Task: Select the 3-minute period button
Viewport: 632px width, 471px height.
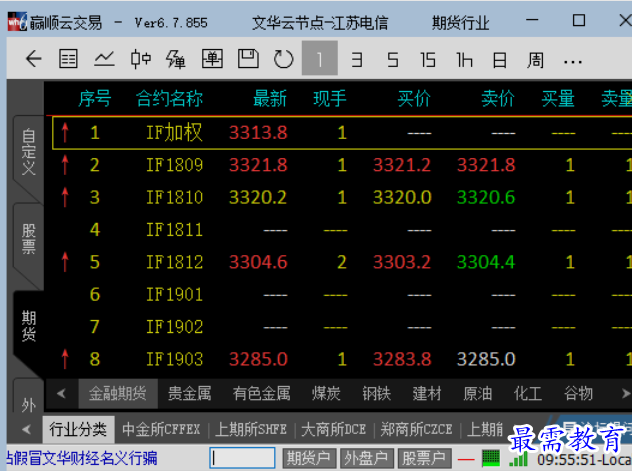Action: 356,60
